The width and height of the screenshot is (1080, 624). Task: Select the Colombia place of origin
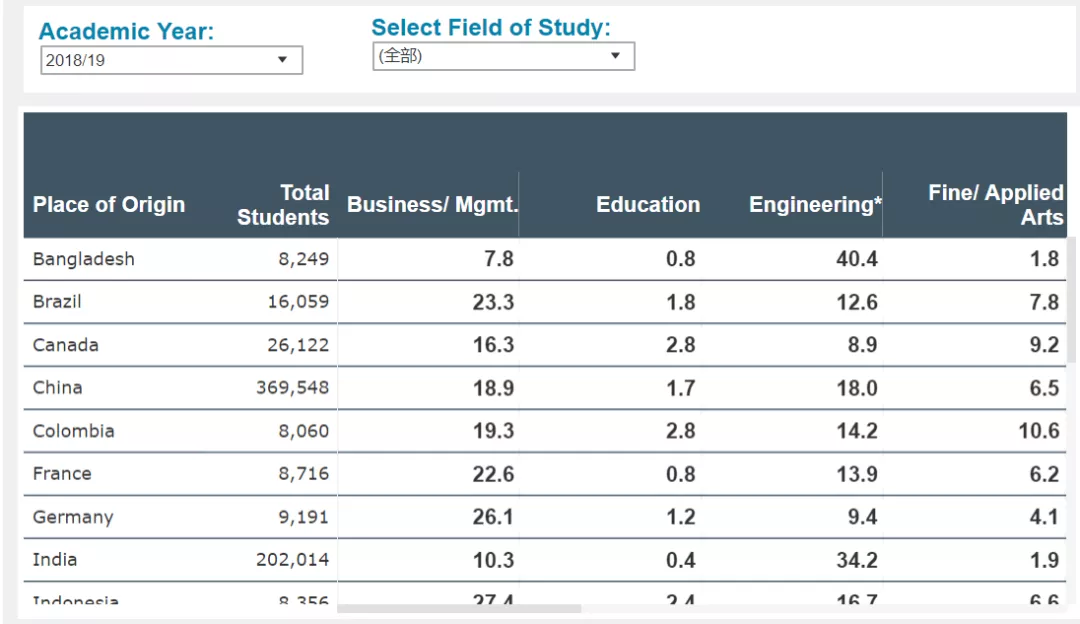click(x=73, y=431)
